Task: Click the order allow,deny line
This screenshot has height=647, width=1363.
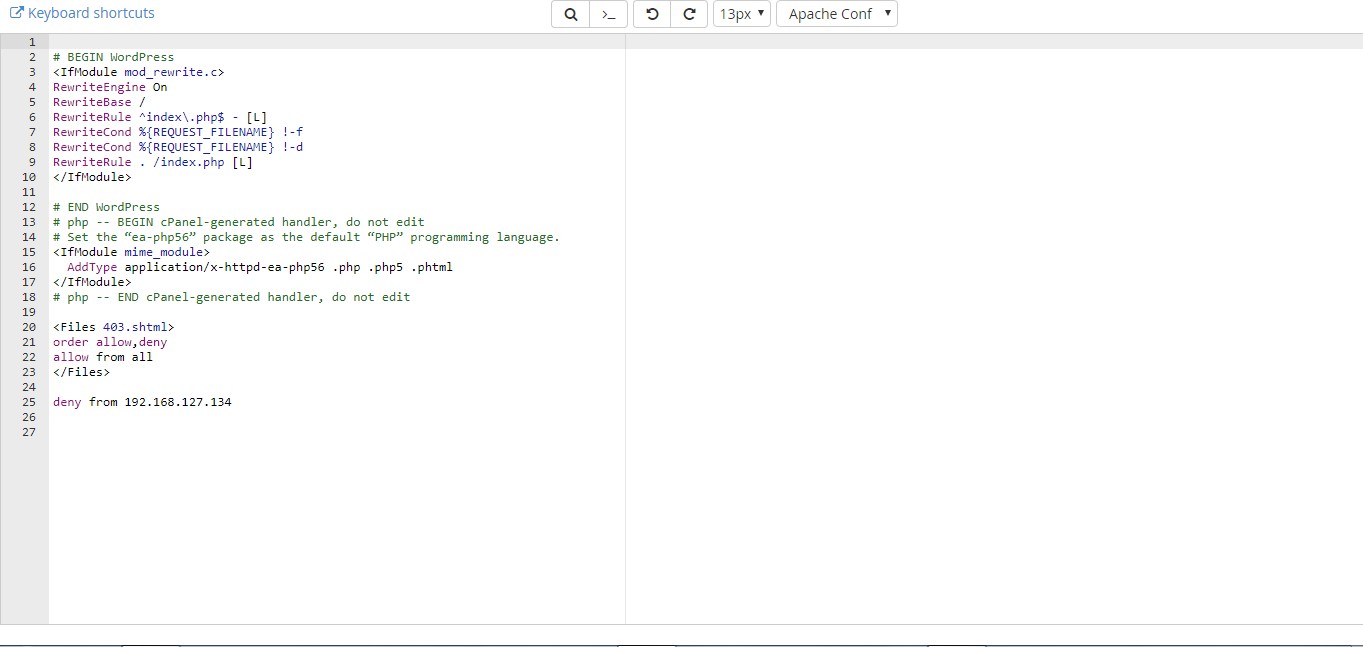Action: [110, 342]
